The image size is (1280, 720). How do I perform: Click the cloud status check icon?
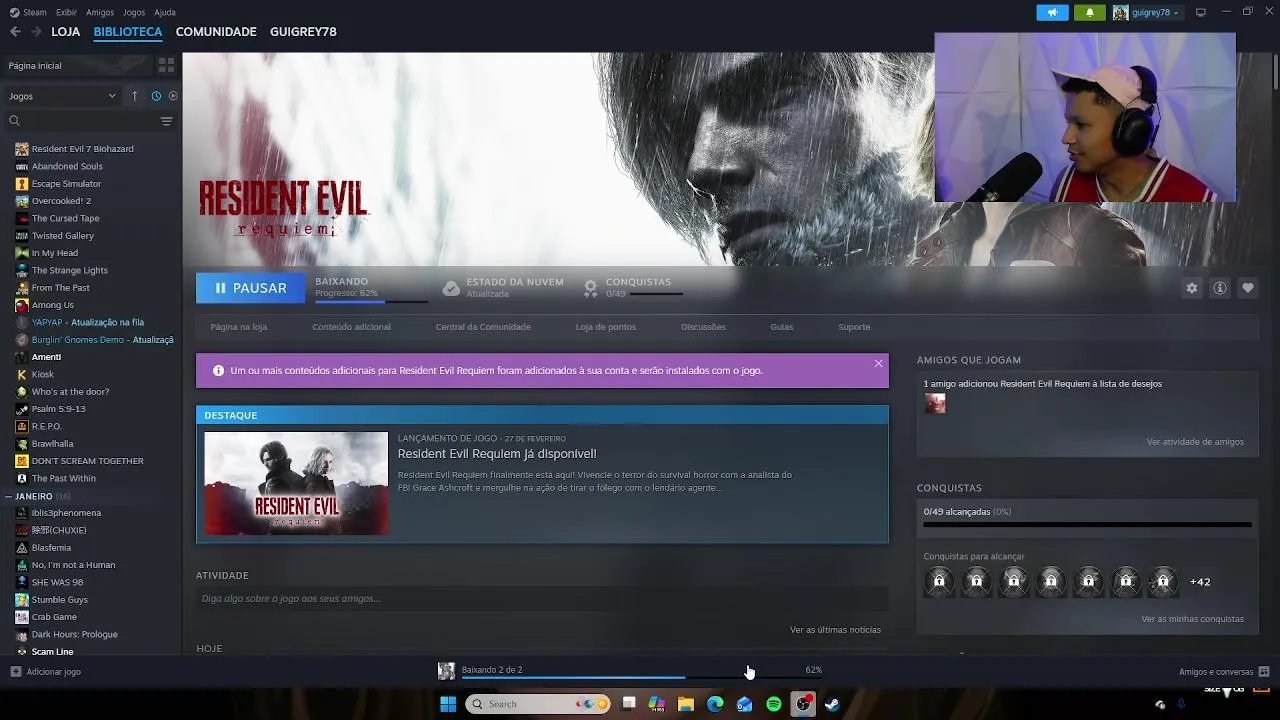[x=451, y=288]
